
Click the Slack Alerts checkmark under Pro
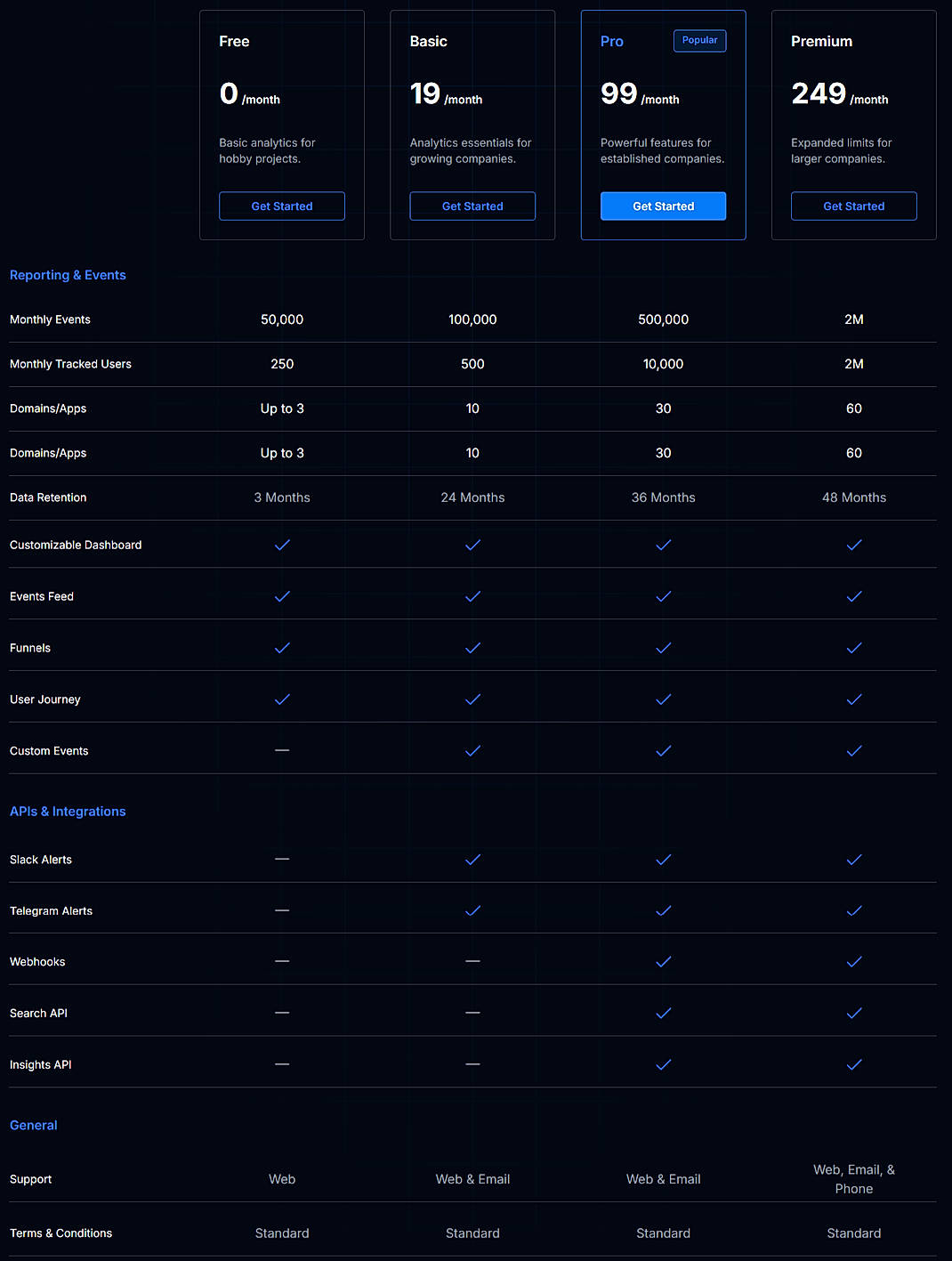pos(663,860)
